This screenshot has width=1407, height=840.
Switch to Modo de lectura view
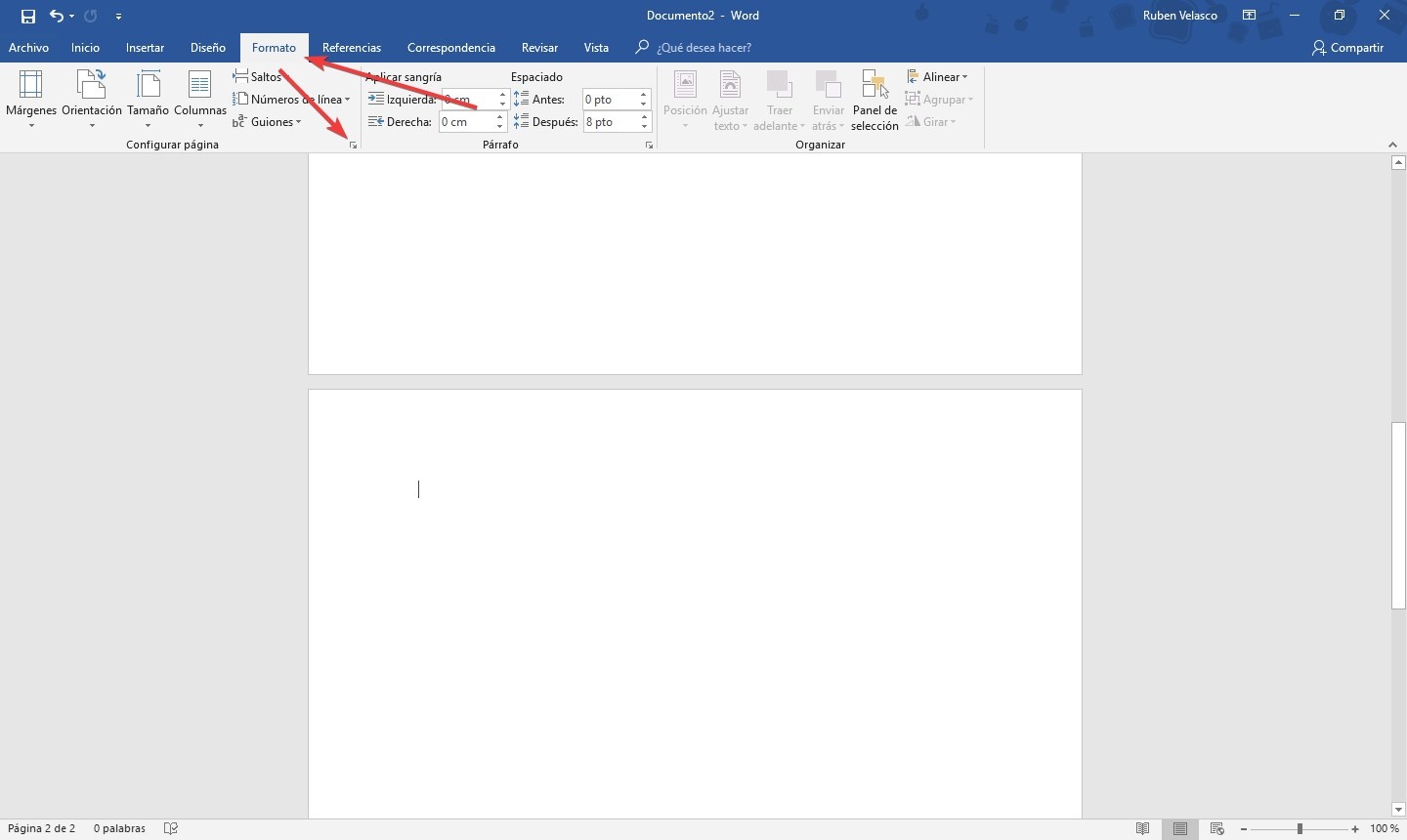tap(1141, 828)
